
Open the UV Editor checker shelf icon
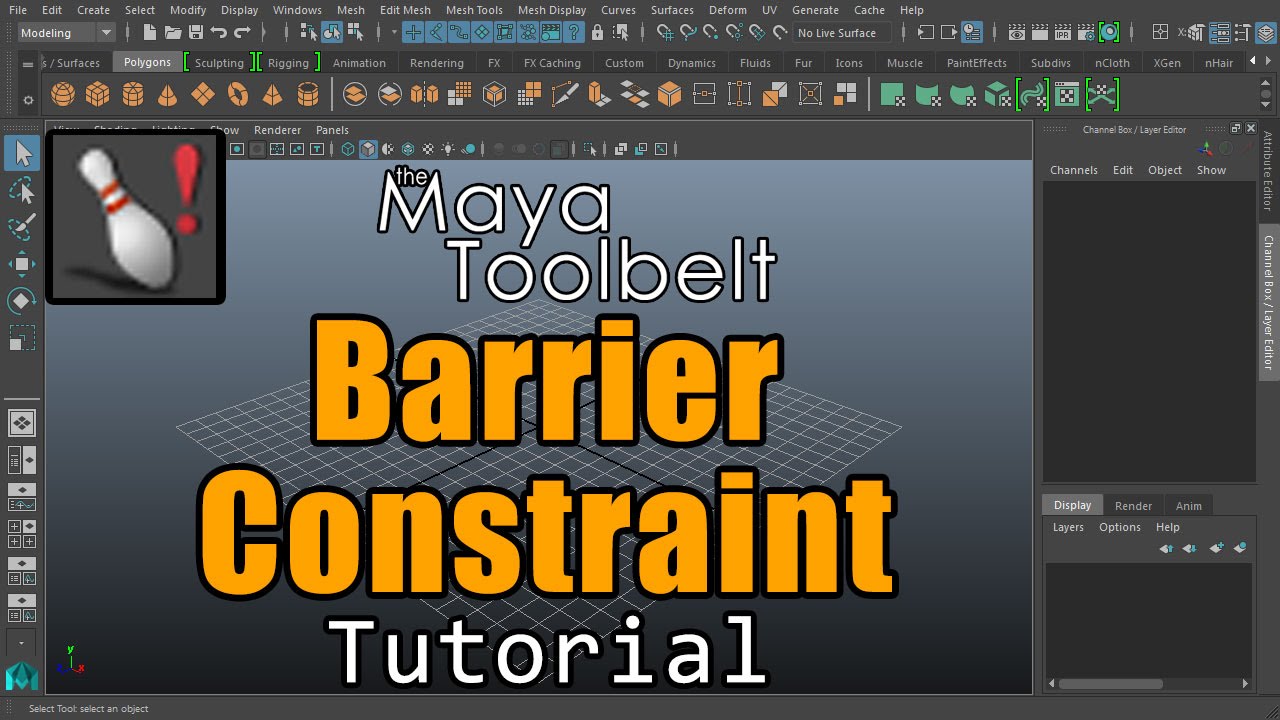[1068, 95]
